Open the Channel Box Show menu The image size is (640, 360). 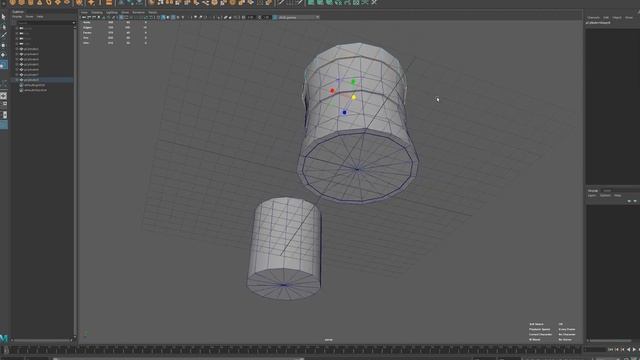pyautogui.click(x=629, y=18)
